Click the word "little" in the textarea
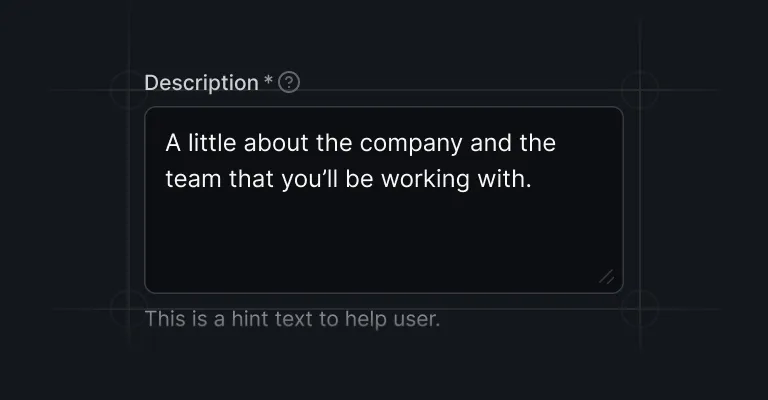 pyautogui.click(x=212, y=143)
